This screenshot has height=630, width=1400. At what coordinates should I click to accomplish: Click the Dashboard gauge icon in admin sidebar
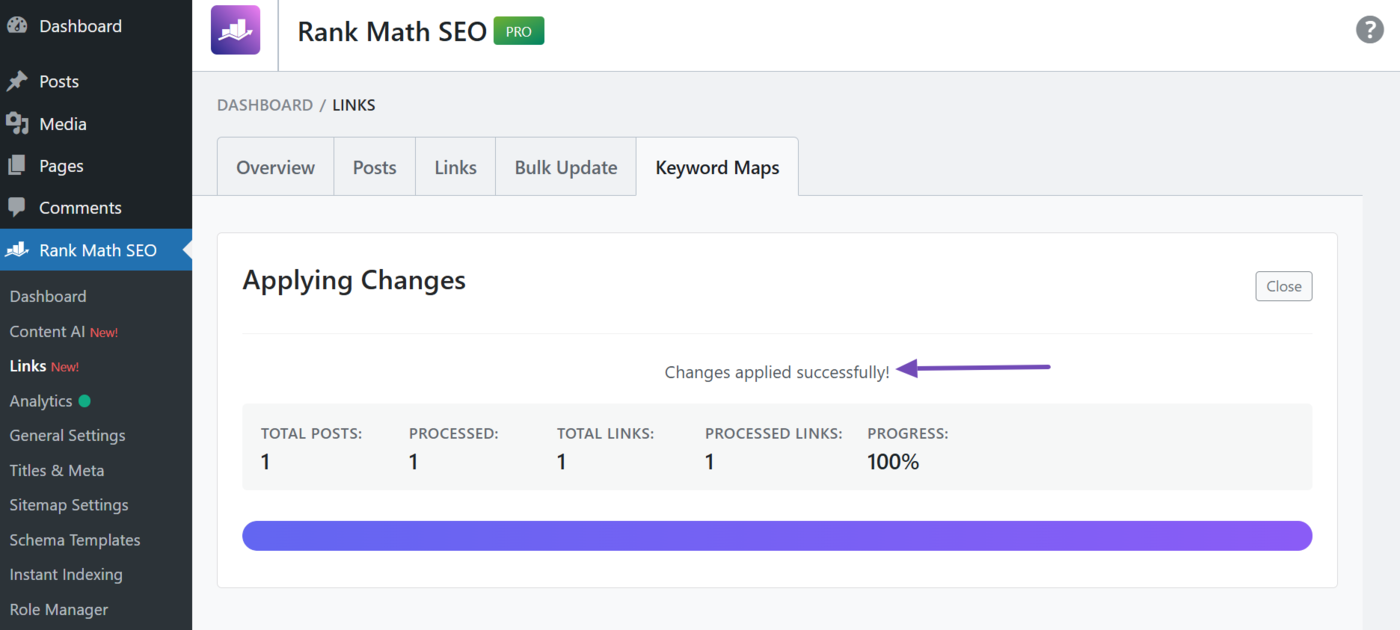(x=17, y=25)
